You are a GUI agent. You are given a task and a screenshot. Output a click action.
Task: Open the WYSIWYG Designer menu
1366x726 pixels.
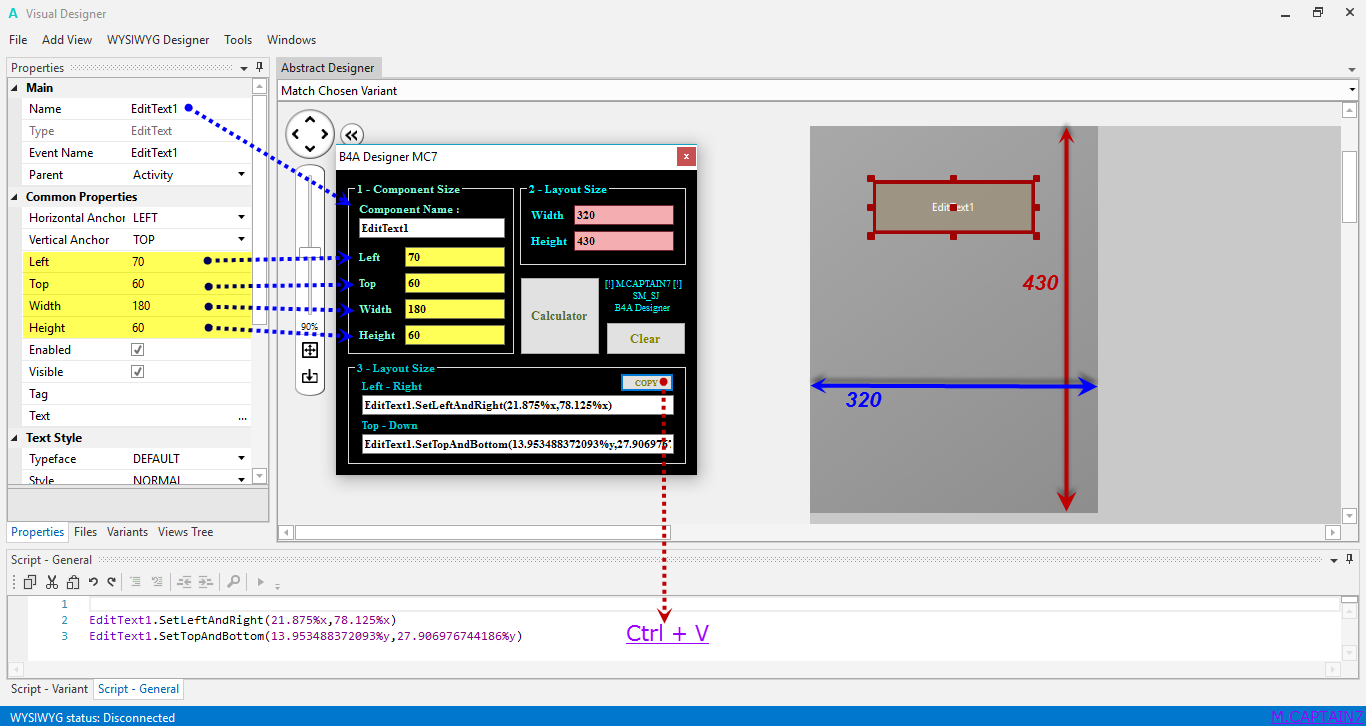tap(158, 40)
